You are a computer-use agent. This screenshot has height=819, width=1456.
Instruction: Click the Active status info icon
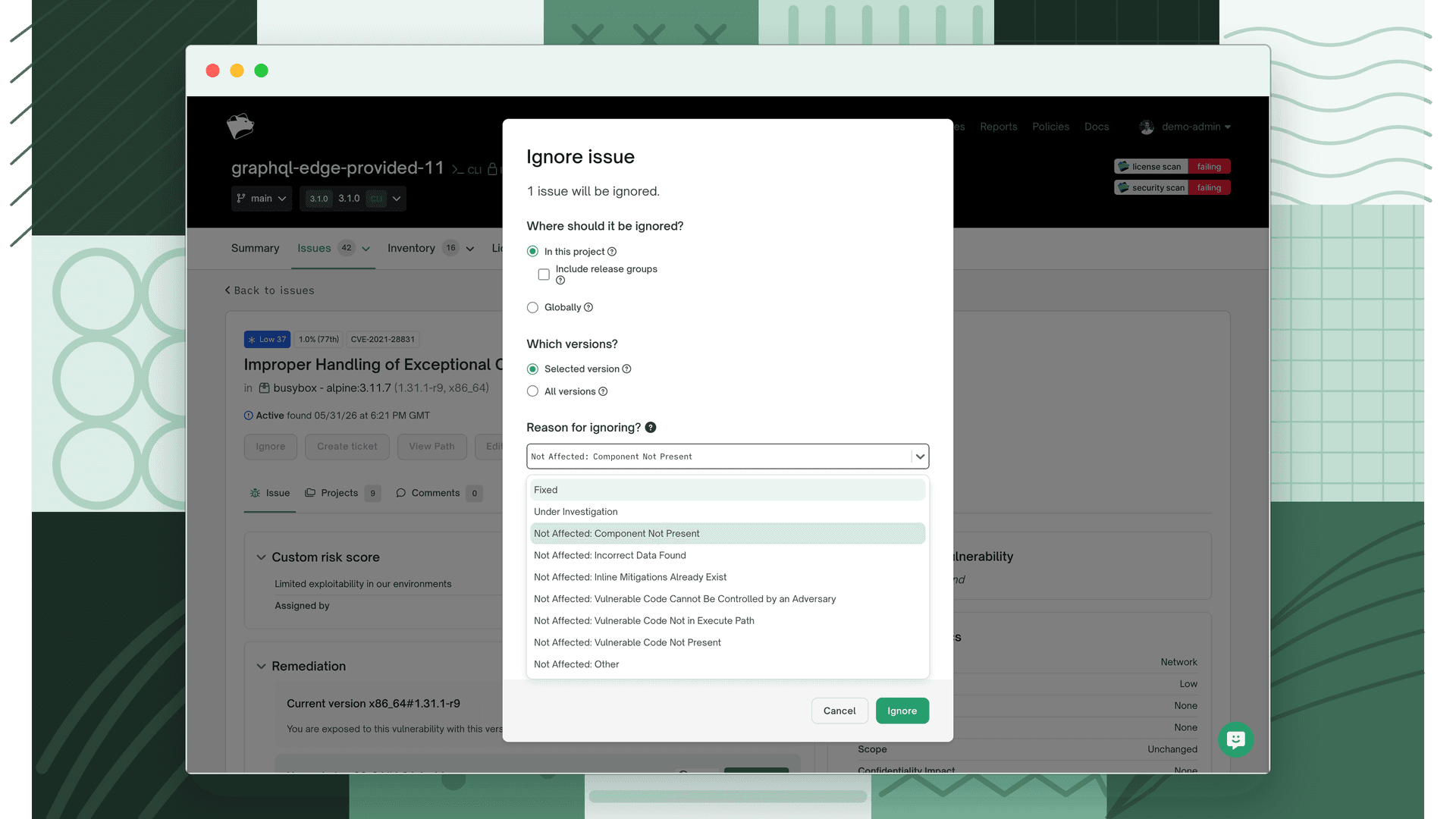pos(248,416)
